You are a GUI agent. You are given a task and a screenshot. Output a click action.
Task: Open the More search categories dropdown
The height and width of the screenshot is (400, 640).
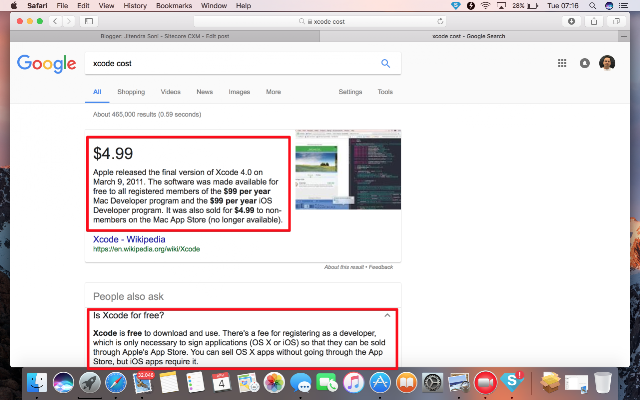coord(273,92)
